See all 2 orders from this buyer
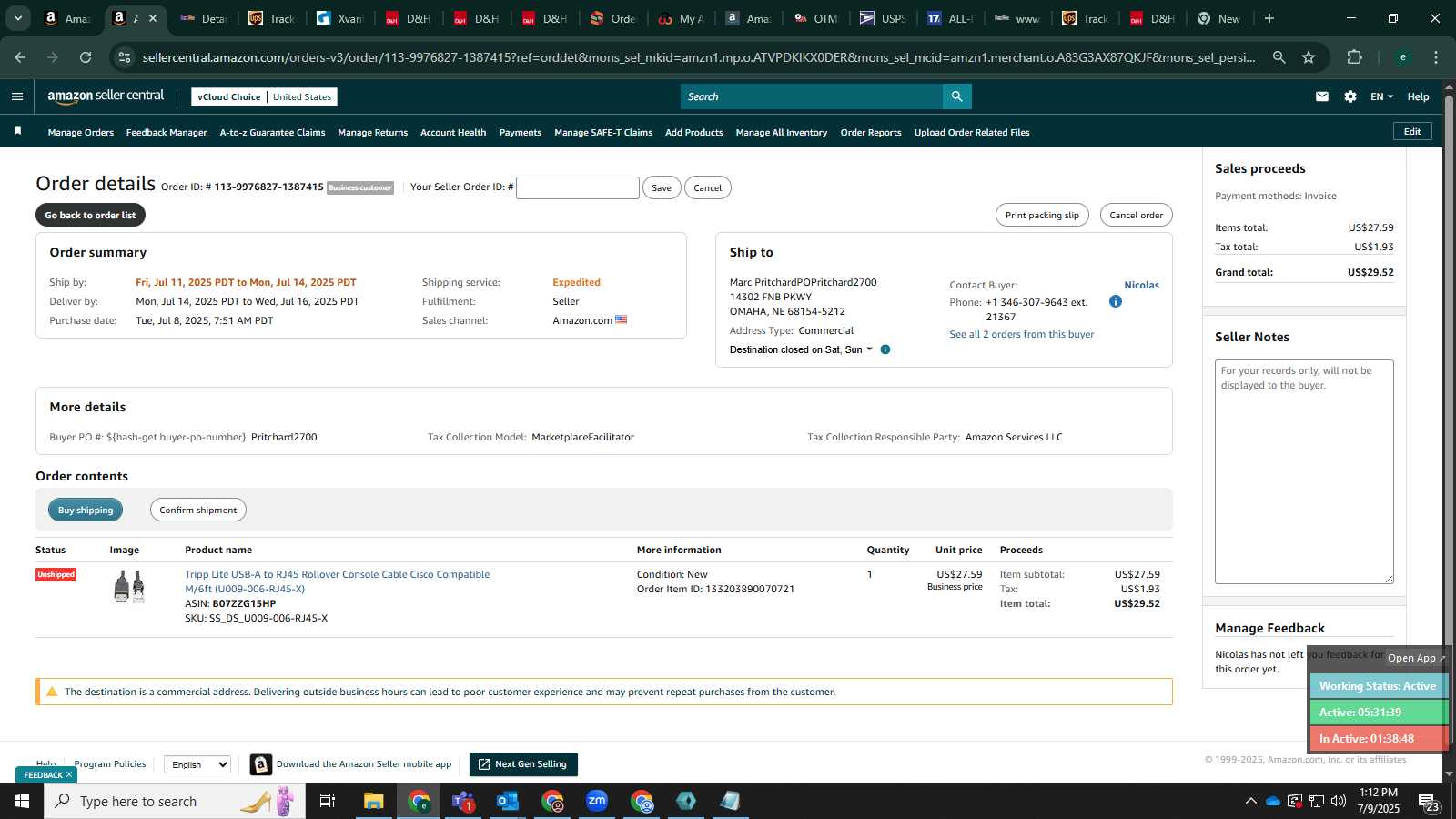Screen dimensions: 1456x819 click(x=1022, y=334)
